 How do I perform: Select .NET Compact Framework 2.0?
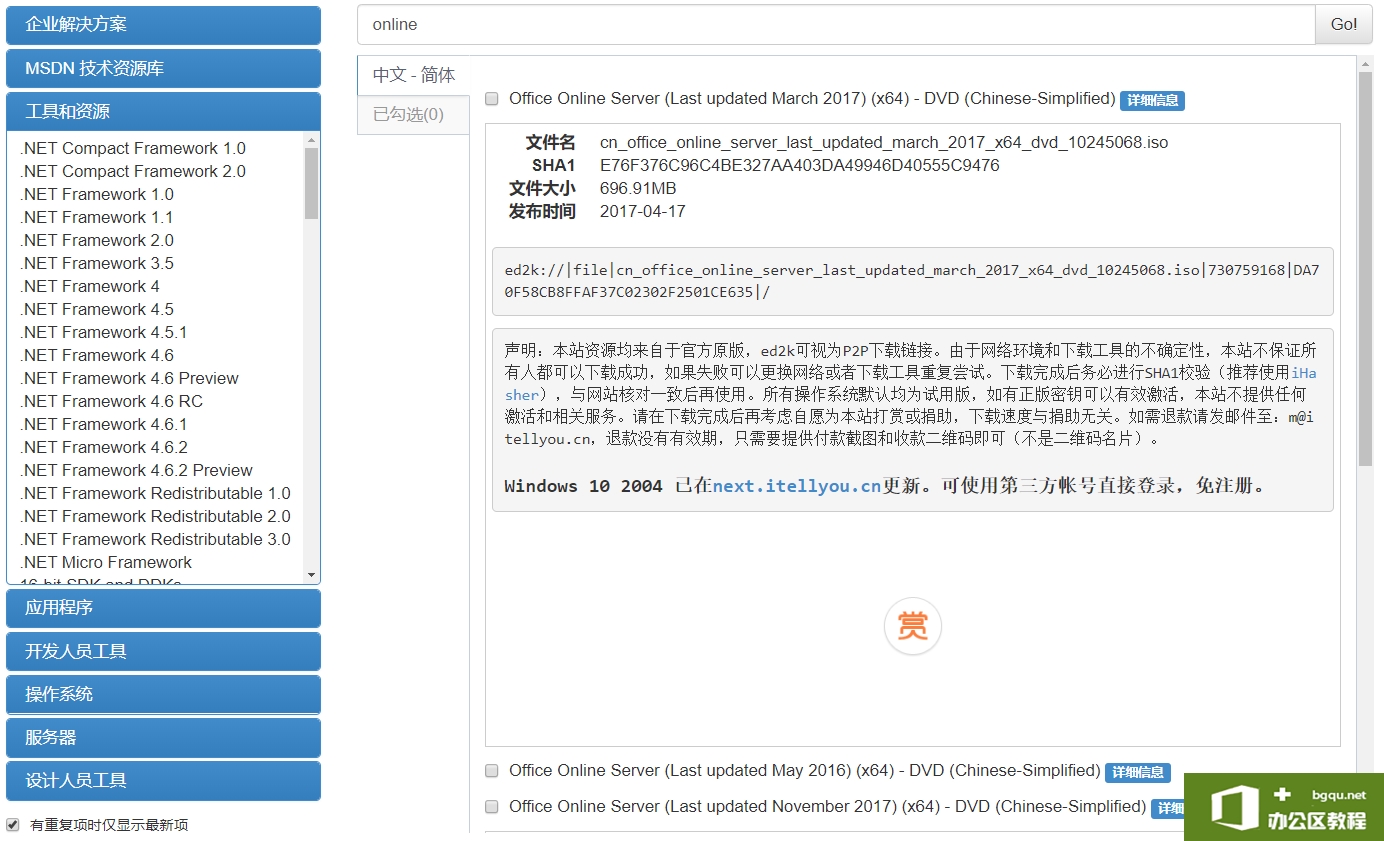pyautogui.click(x=132, y=171)
